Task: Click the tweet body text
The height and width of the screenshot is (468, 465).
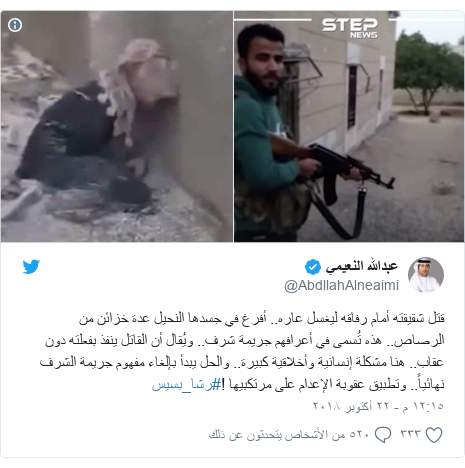Action: click(x=242, y=351)
